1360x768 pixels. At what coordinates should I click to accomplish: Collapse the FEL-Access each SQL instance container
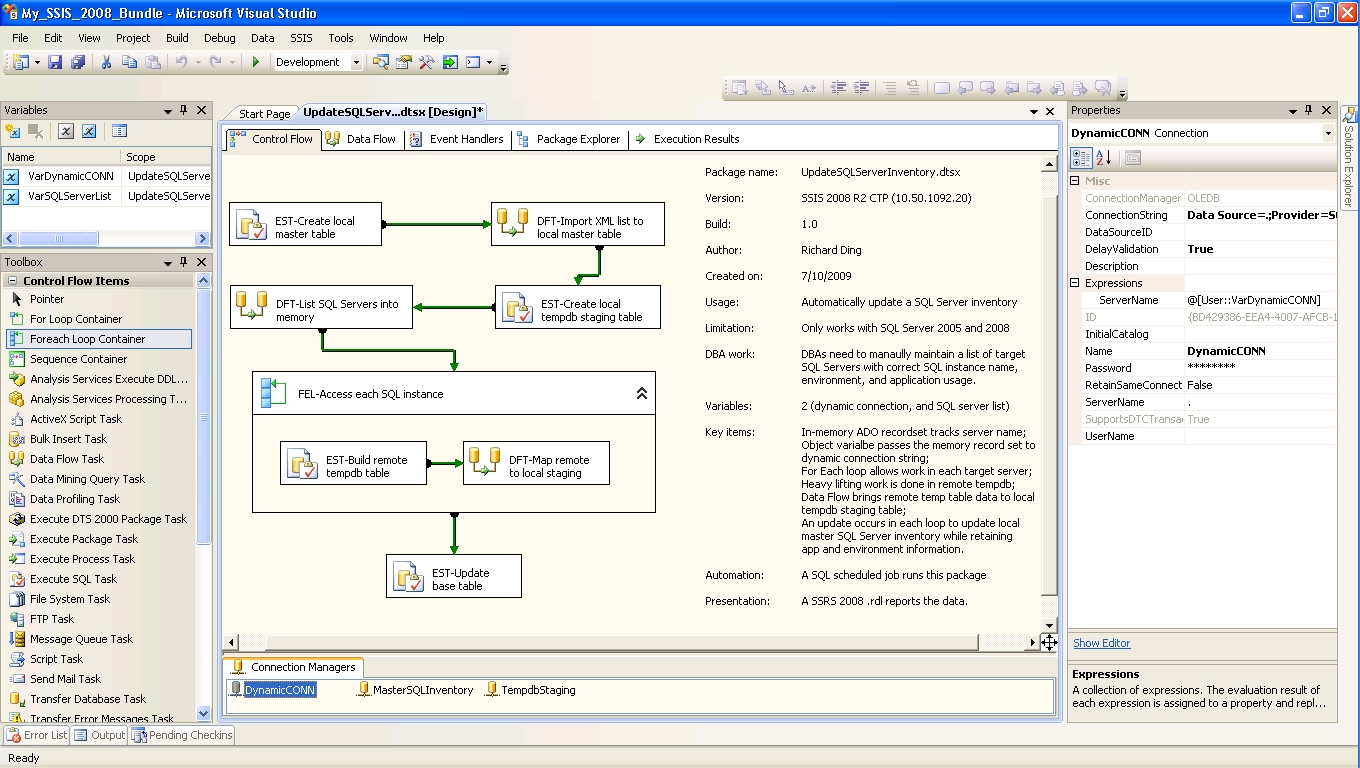pyautogui.click(x=642, y=394)
